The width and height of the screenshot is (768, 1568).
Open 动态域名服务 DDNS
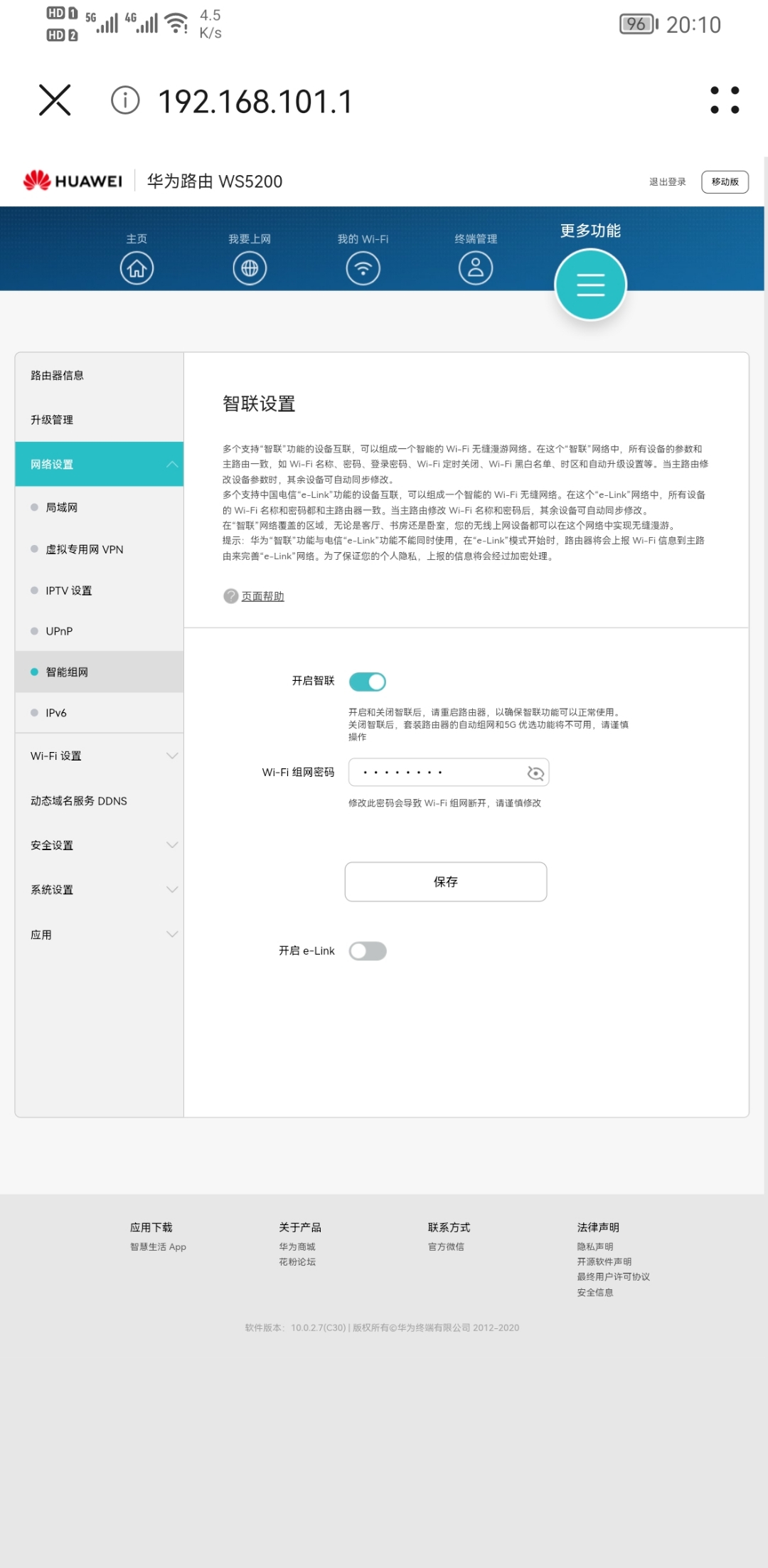[x=99, y=801]
